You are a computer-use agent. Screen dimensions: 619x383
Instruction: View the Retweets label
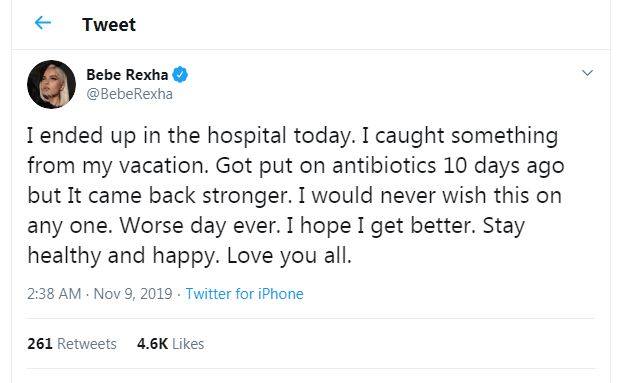[87, 344]
